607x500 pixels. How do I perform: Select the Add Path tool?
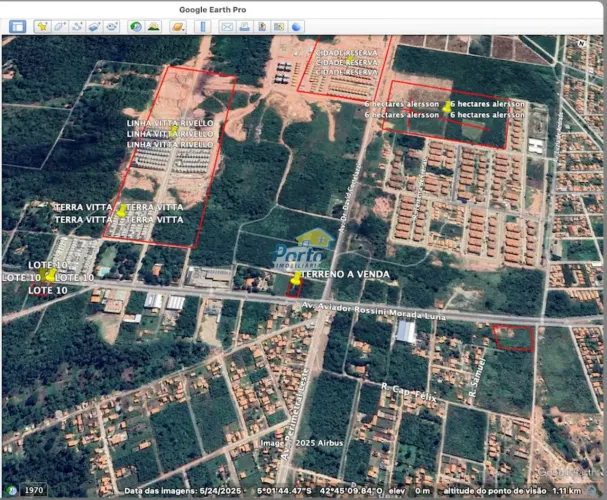coord(77,27)
